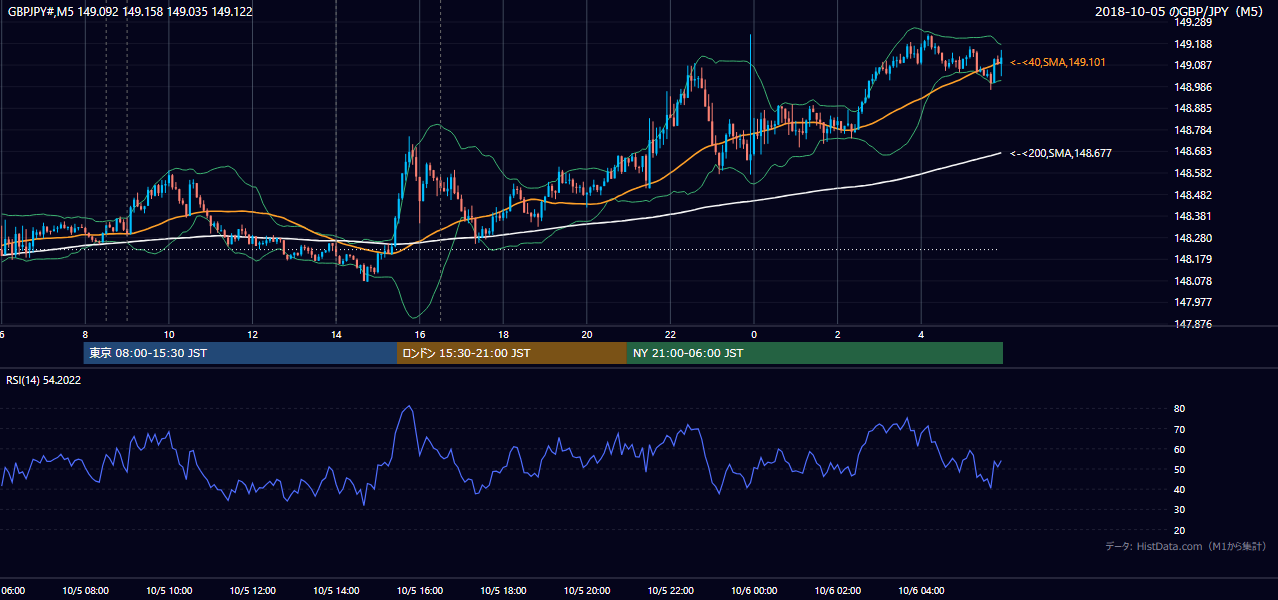Click the bottom date label 10/5 10:00
This screenshot has height=600, width=1278.
click(169, 590)
